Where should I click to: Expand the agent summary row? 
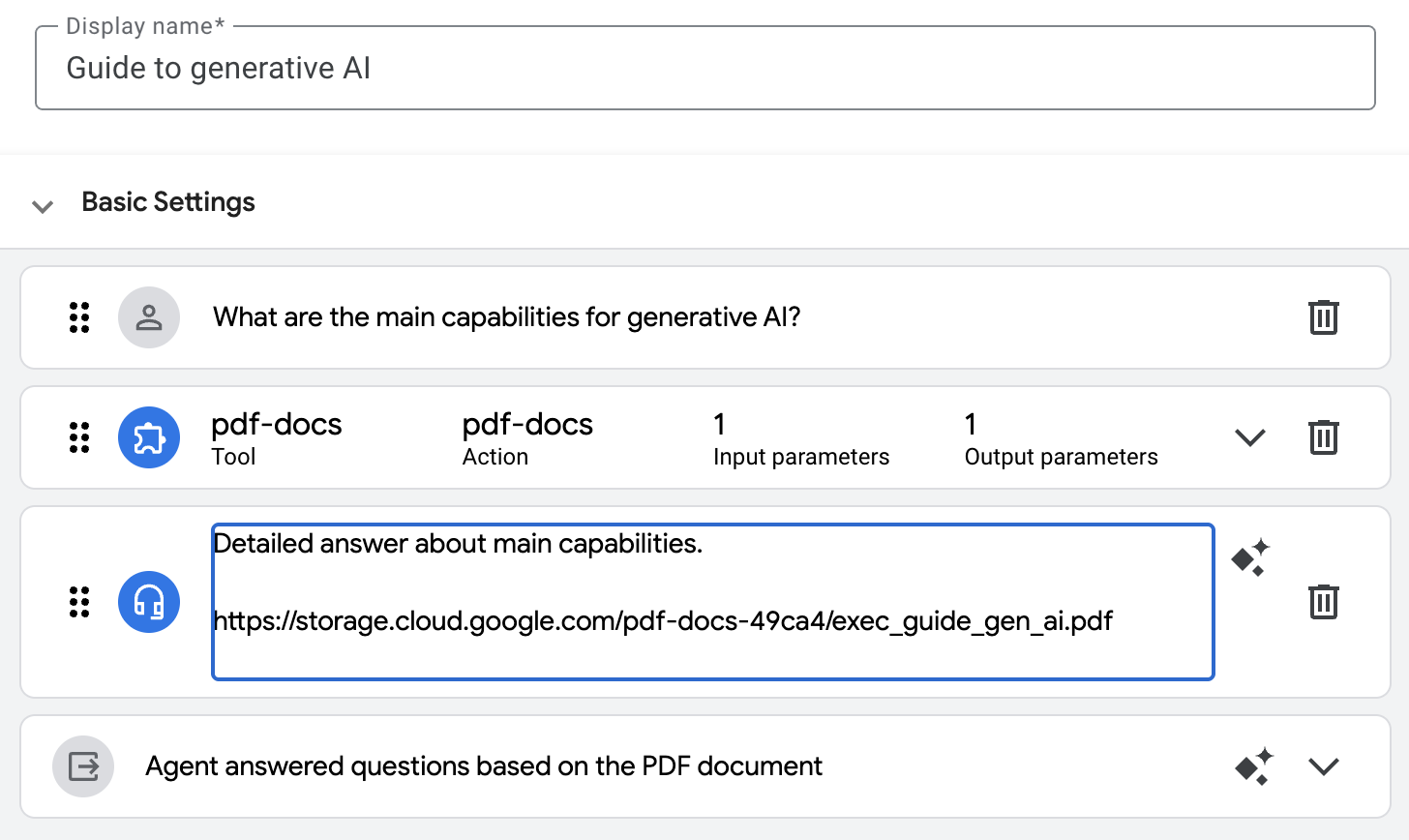coord(1323,766)
